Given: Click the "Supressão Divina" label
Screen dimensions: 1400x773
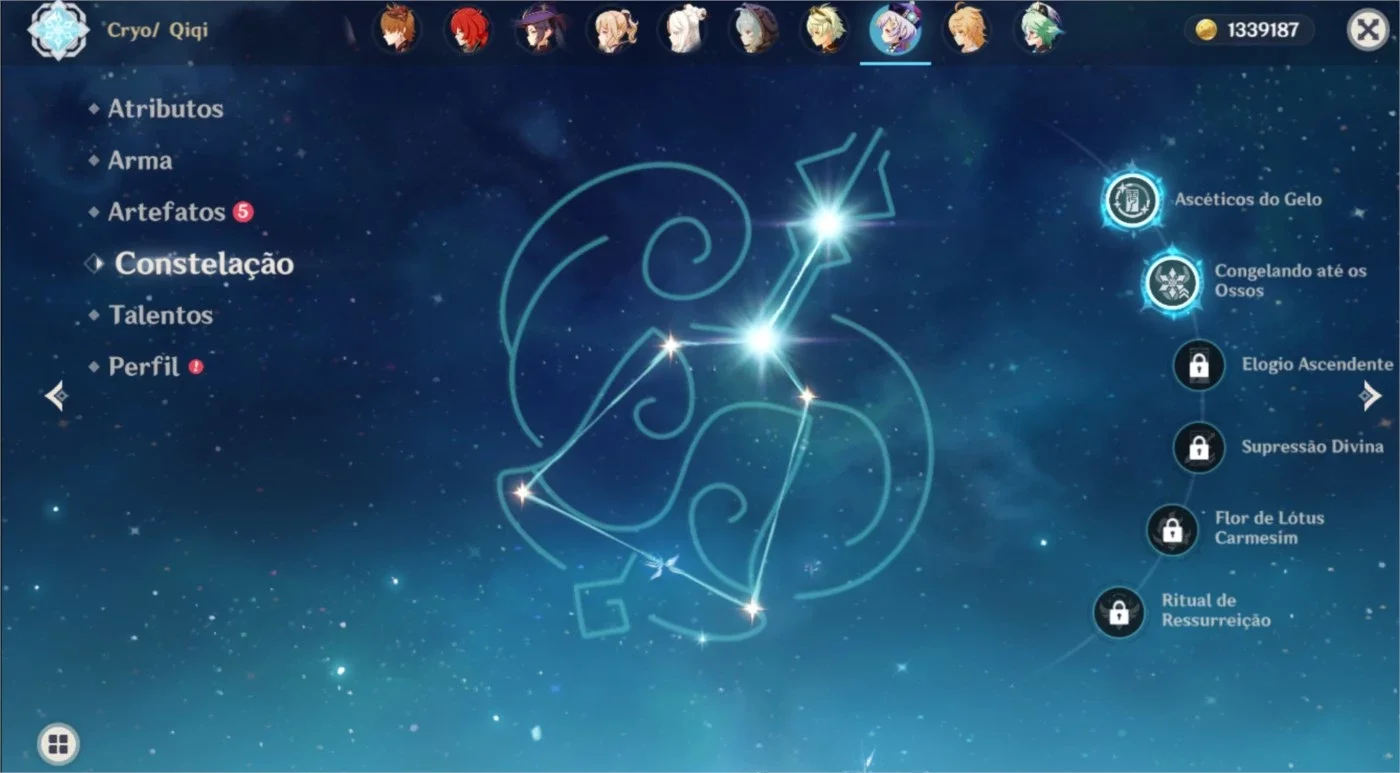Looking at the screenshot, I should click(1313, 447).
